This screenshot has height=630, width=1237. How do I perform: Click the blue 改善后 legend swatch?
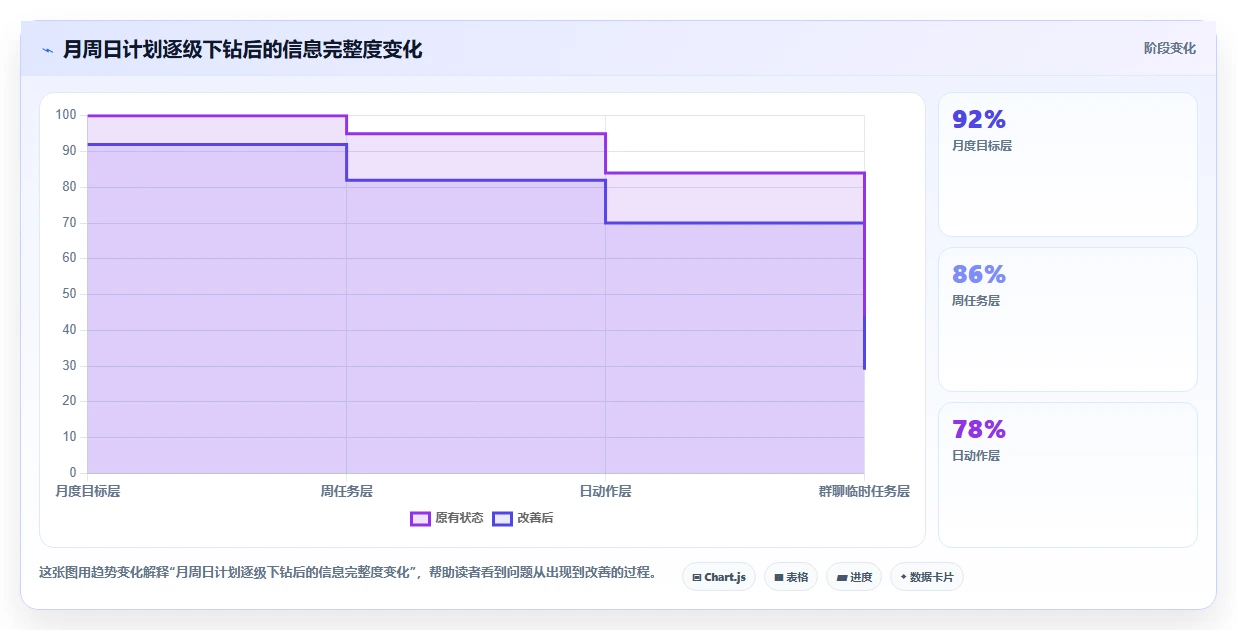[x=502, y=518]
